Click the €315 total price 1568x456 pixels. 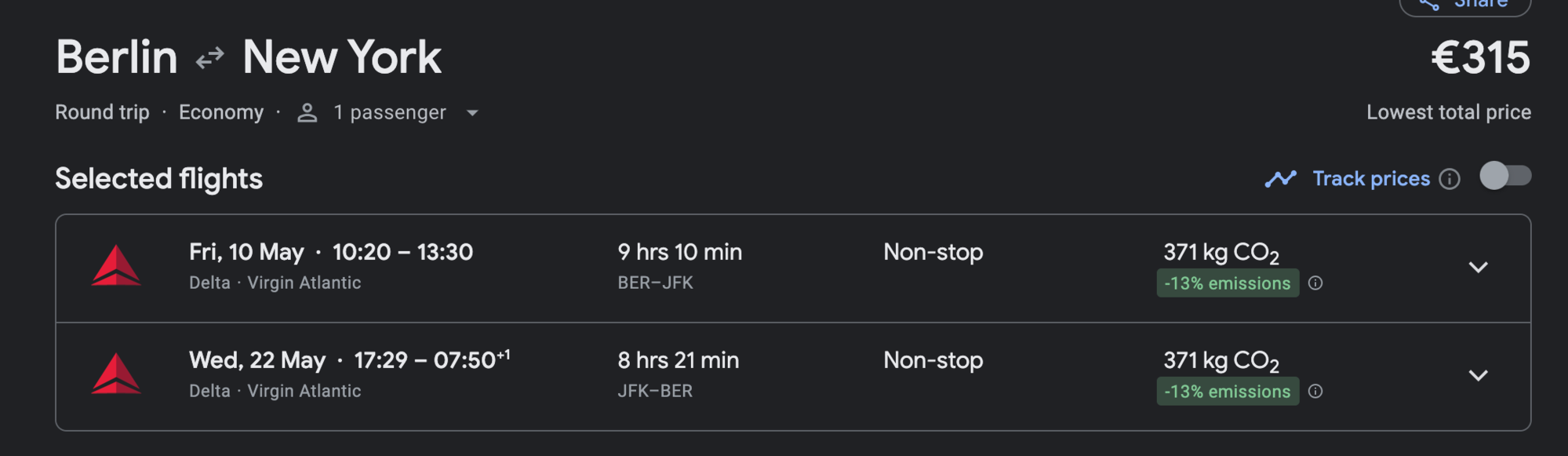[x=1479, y=58]
